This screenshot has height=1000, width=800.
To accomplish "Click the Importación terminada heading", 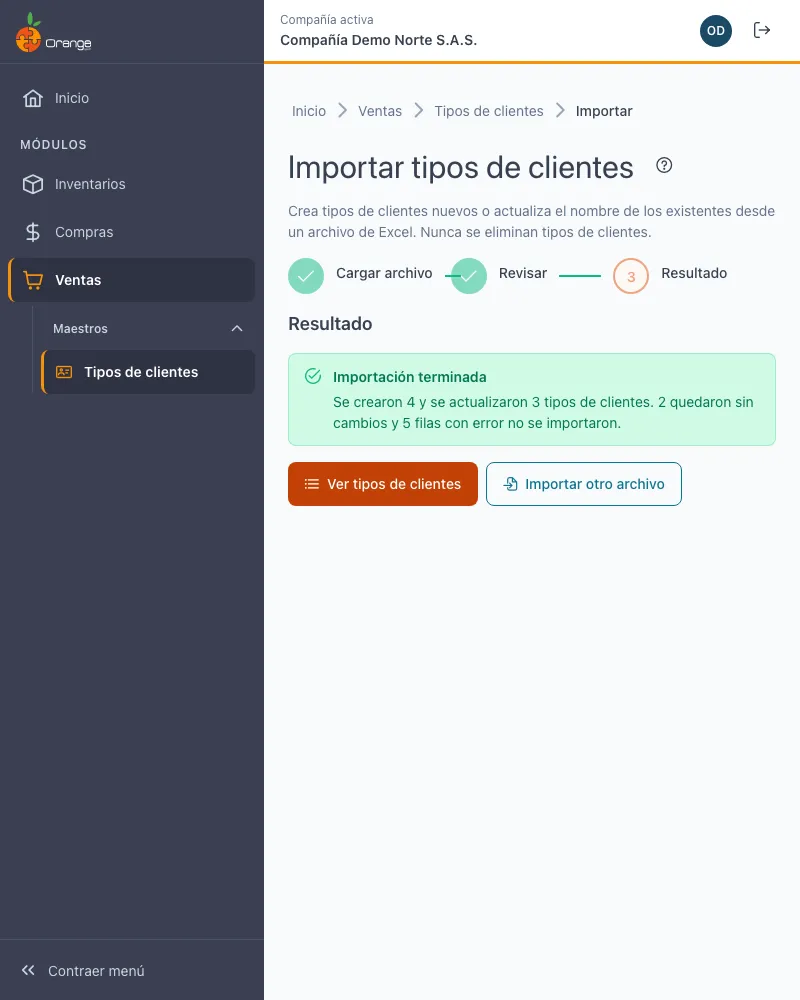I will [x=410, y=377].
